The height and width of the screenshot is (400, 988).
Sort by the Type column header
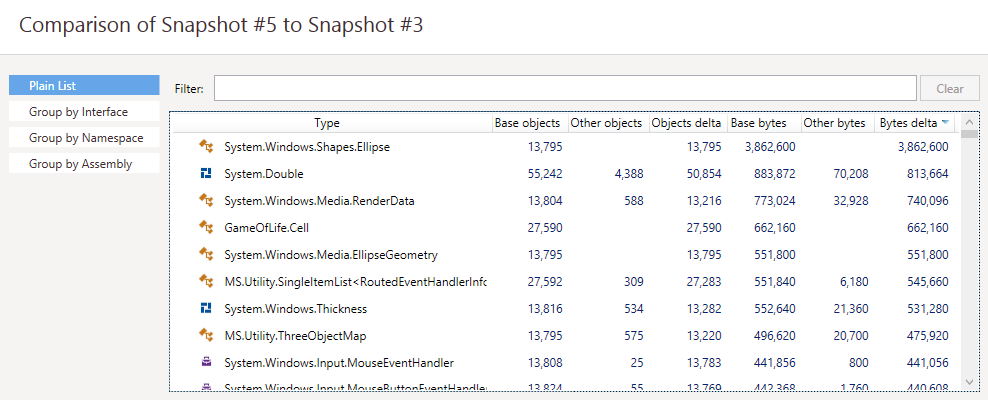[x=327, y=123]
